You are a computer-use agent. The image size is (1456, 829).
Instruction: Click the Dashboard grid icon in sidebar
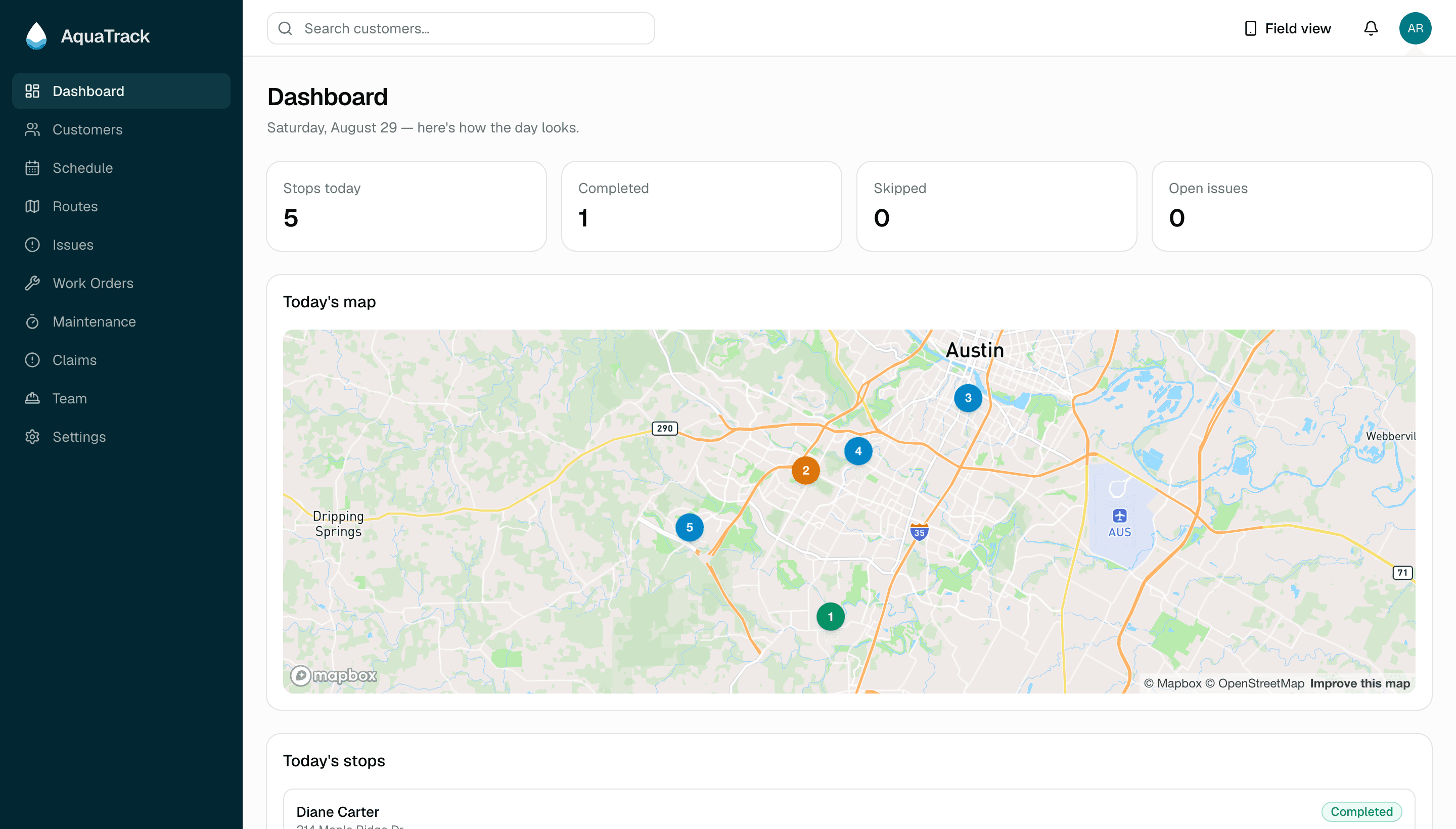point(32,91)
